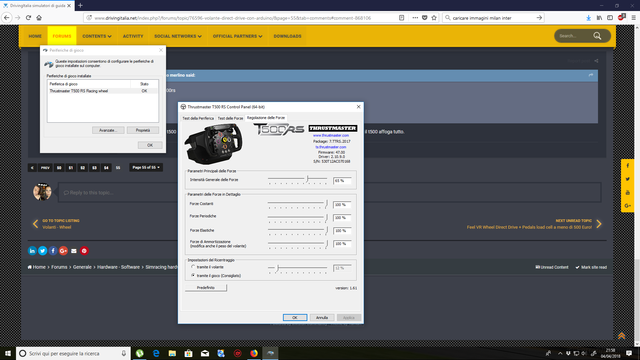The width and height of the screenshot is (640, 360).
Task: Open 'Unread Content' link
Action: [552, 267]
